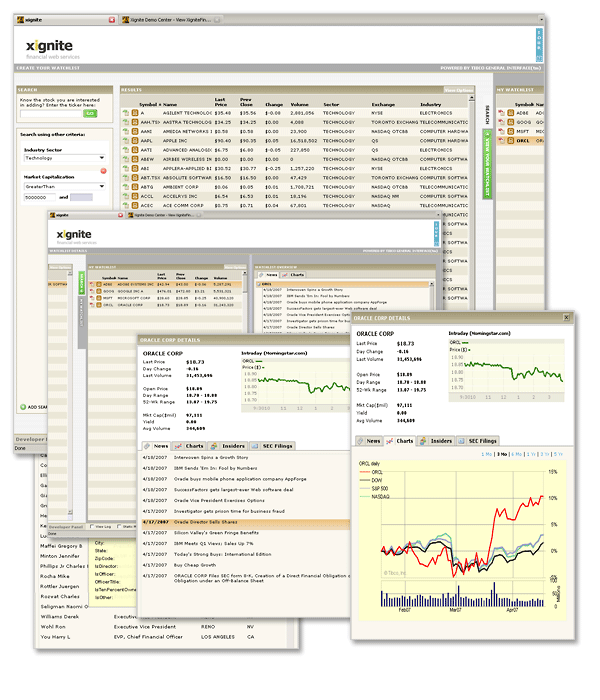Click the add icon on the AAH.TSX Aastra row
Screen dimensions: 600x700
tap(126, 122)
